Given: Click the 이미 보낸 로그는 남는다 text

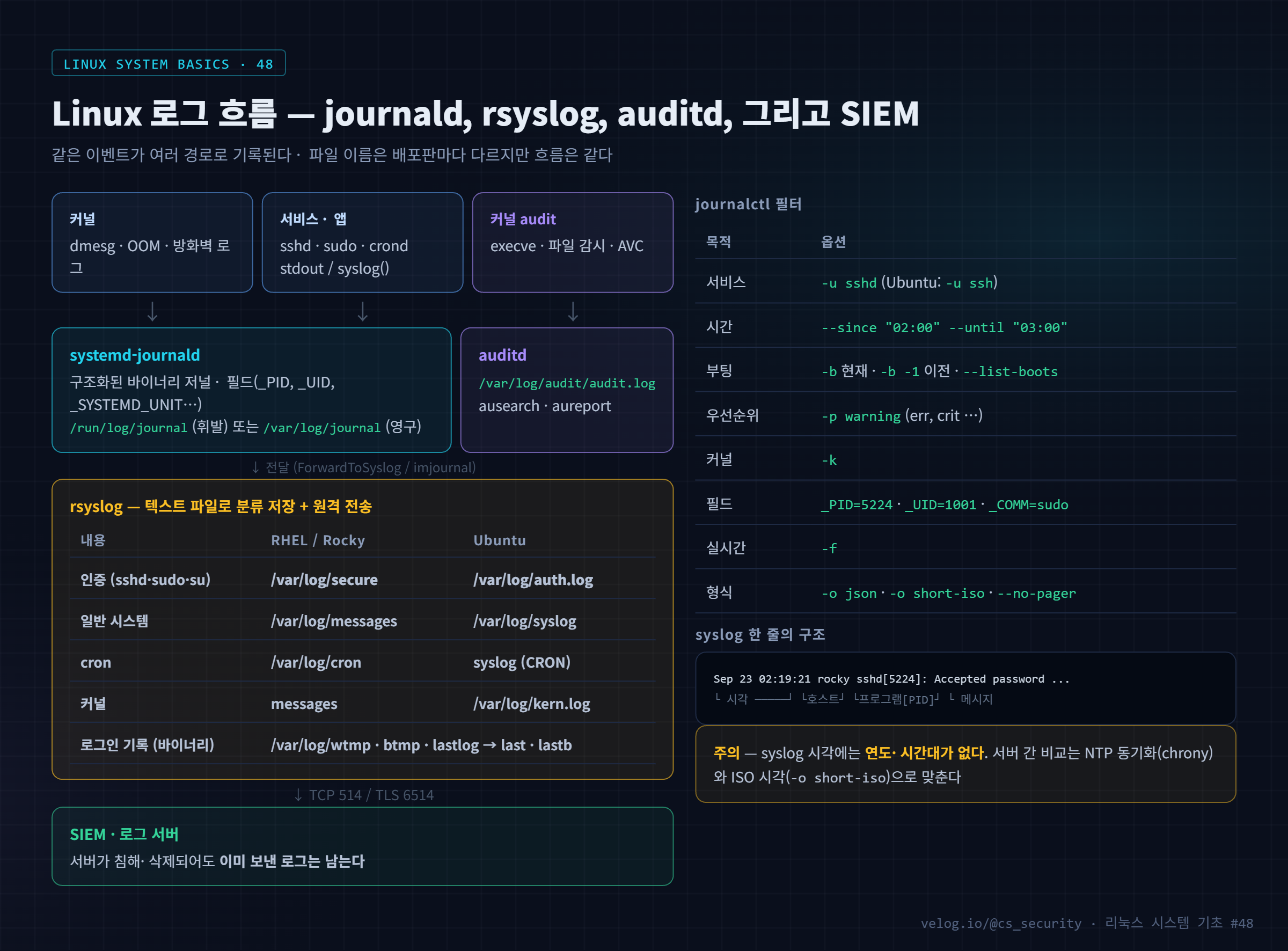Looking at the screenshot, I should point(292,861).
